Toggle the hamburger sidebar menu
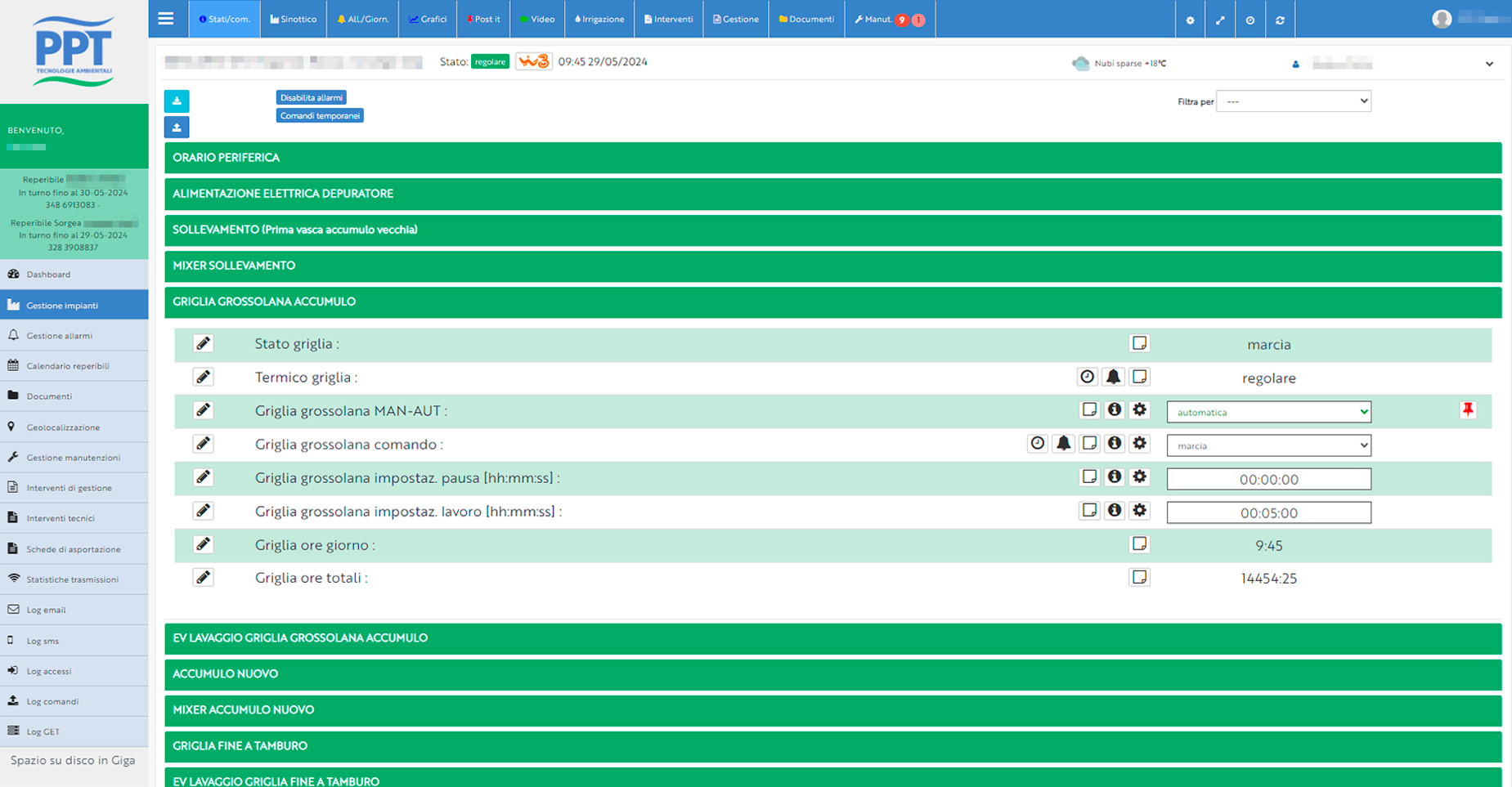 [166, 18]
